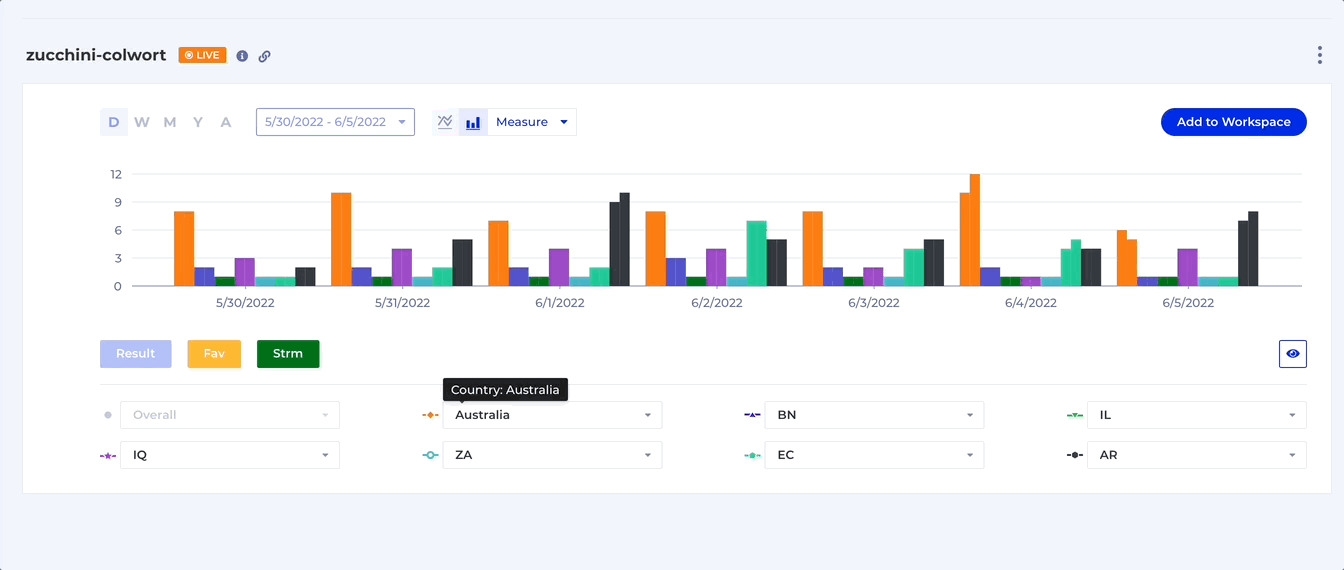The image size is (1344, 570).
Task: Click the Add to Workspace button
Action: click(1233, 122)
